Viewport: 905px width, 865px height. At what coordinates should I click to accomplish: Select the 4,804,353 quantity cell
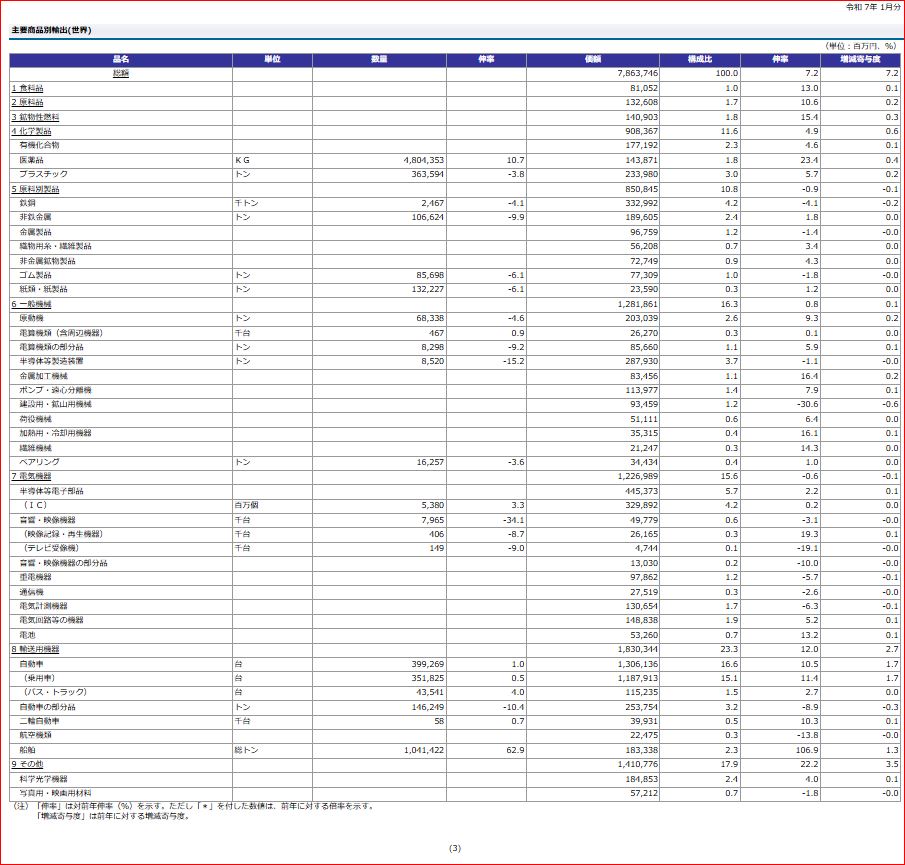[379, 160]
